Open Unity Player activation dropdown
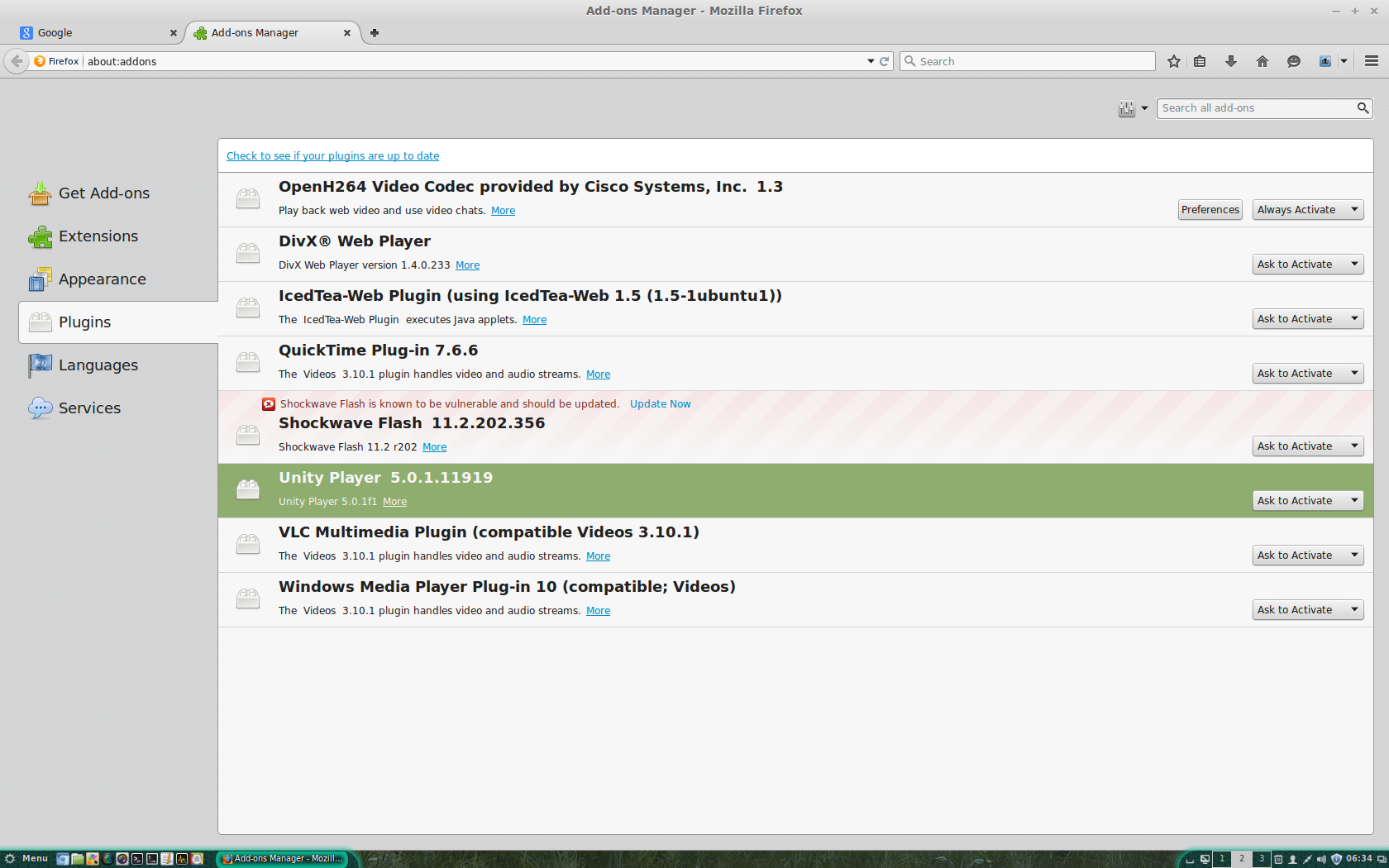The height and width of the screenshot is (868, 1389). 1308,501
